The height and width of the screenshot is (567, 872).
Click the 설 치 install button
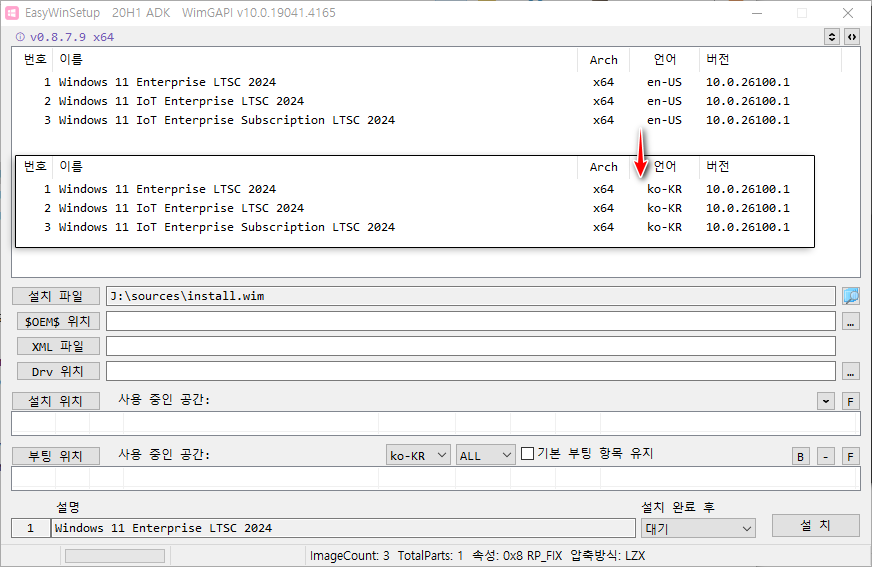click(815, 525)
